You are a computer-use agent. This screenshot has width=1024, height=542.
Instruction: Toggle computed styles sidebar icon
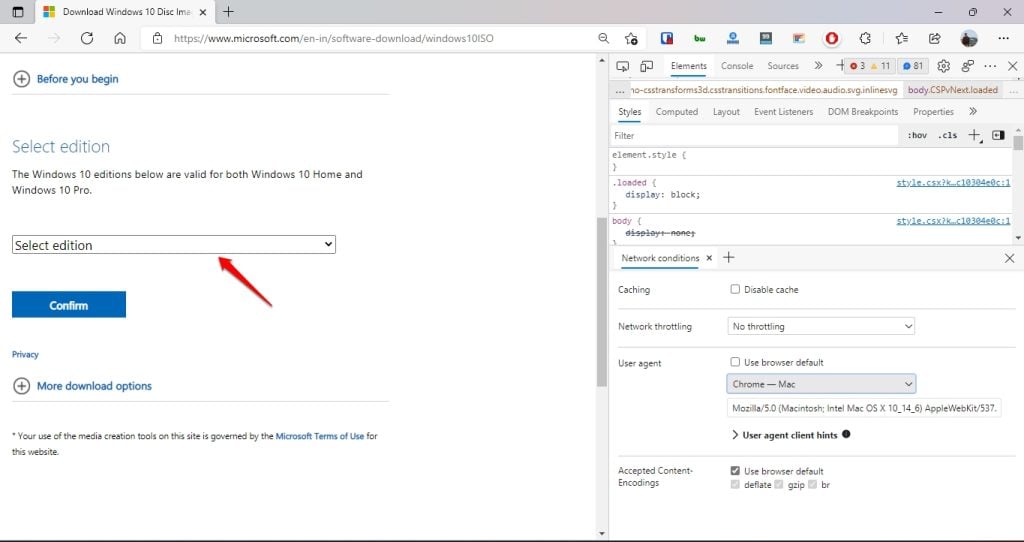998,135
